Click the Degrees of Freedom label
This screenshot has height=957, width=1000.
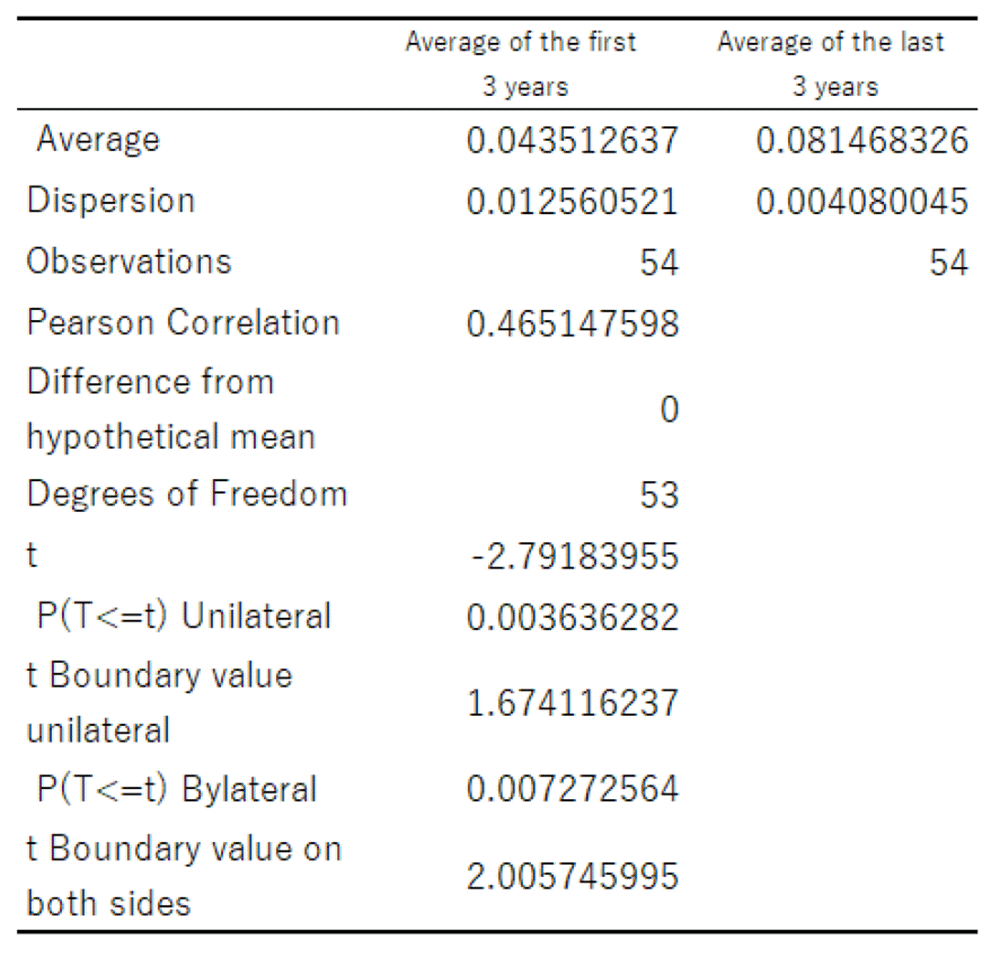[x=187, y=494]
